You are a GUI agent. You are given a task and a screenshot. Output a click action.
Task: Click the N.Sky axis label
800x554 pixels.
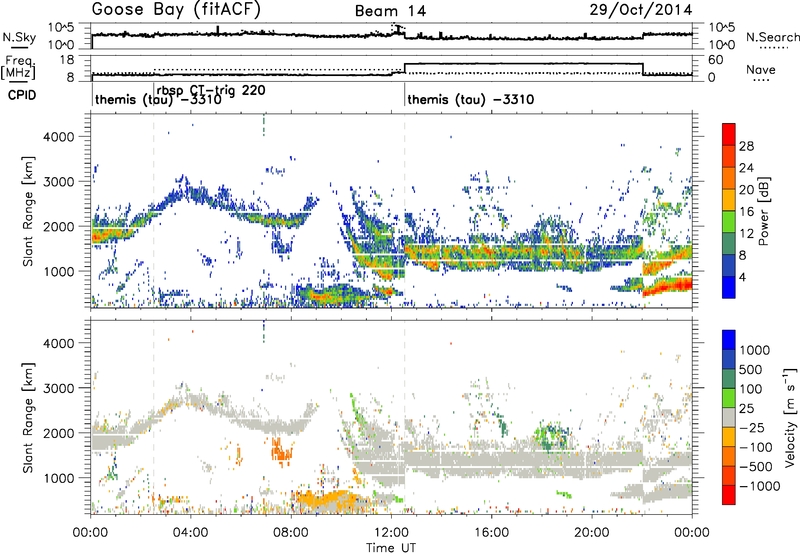pyautogui.click(x=19, y=37)
